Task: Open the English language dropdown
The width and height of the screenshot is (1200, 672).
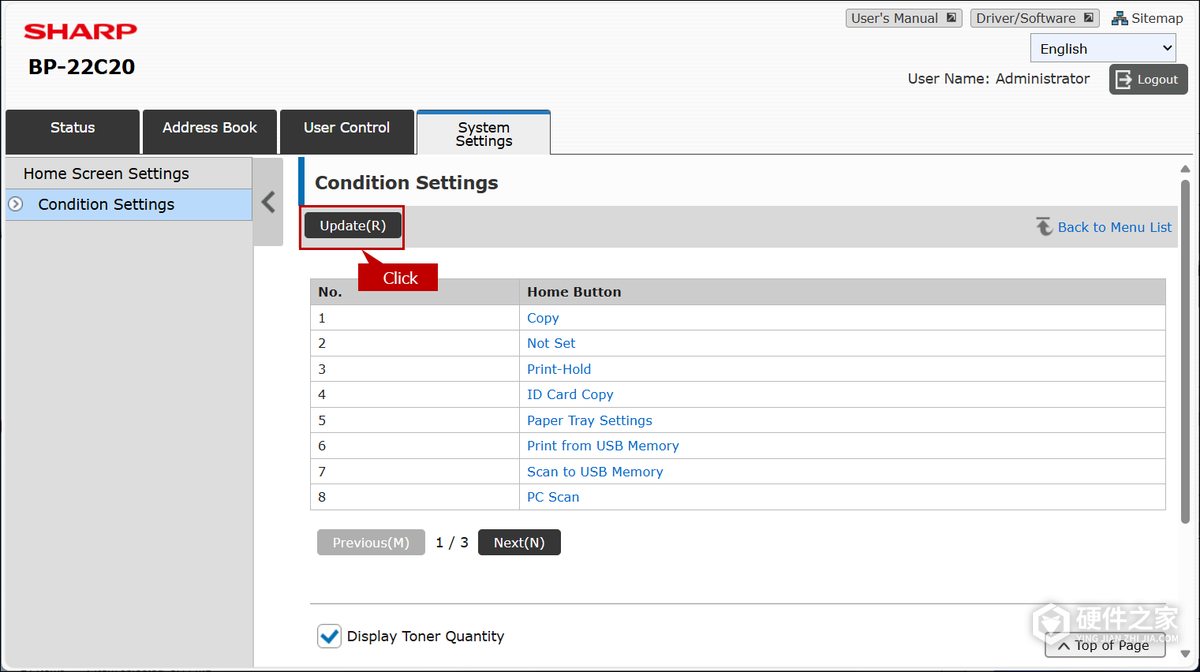Action: point(1105,48)
